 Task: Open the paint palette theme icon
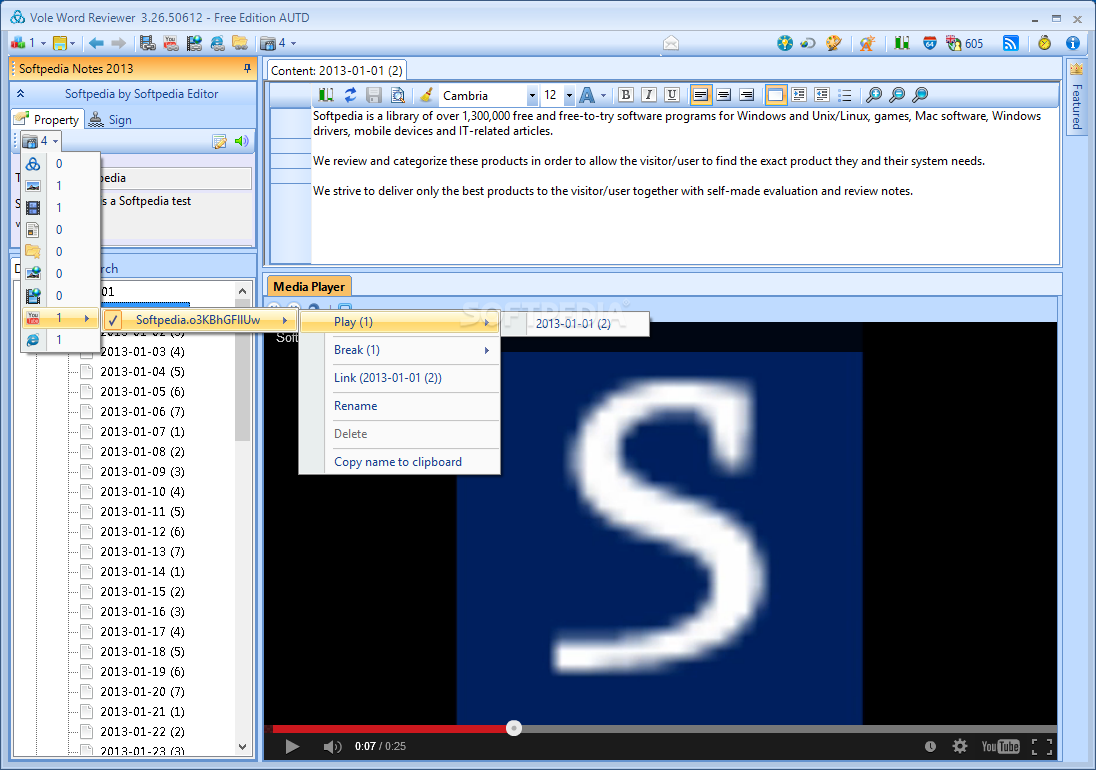click(833, 43)
